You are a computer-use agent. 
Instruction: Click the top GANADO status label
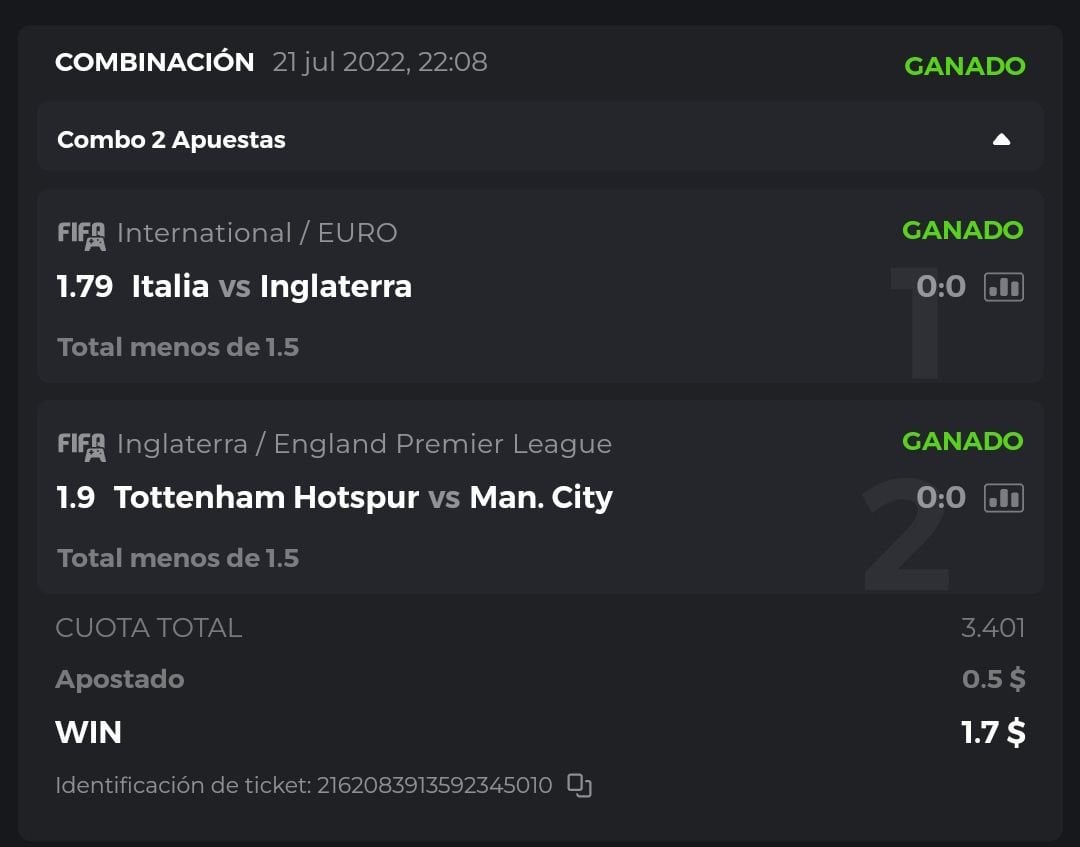[x=964, y=66]
